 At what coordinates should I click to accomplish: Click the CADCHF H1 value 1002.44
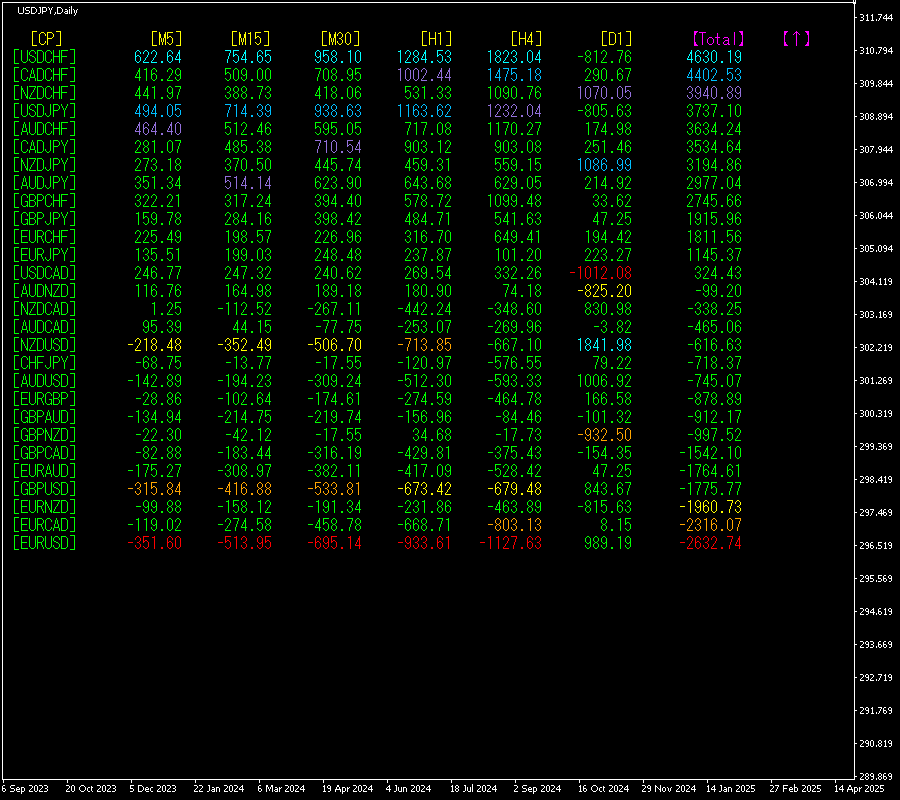click(x=424, y=75)
